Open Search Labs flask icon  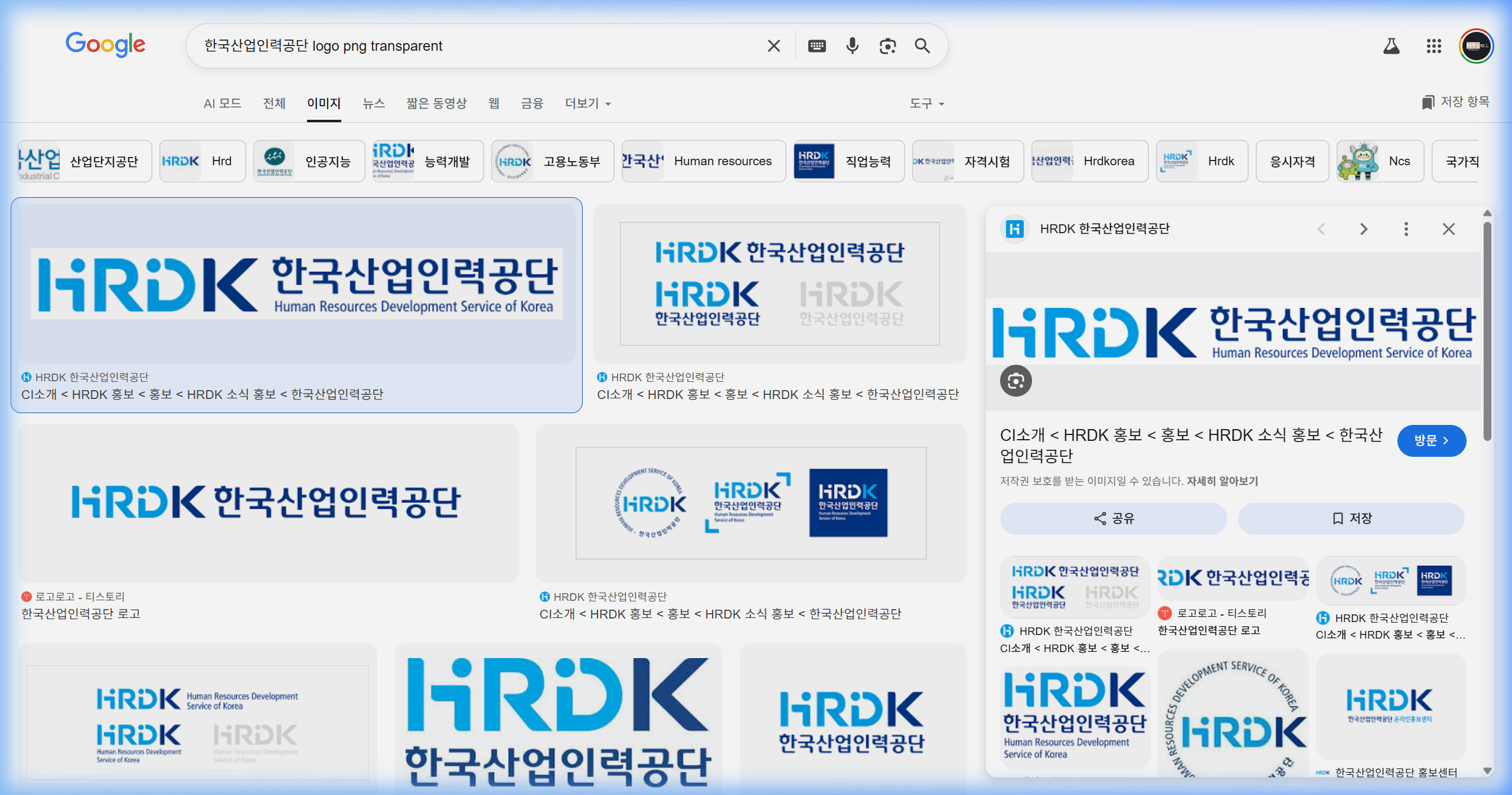click(x=1392, y=46)
